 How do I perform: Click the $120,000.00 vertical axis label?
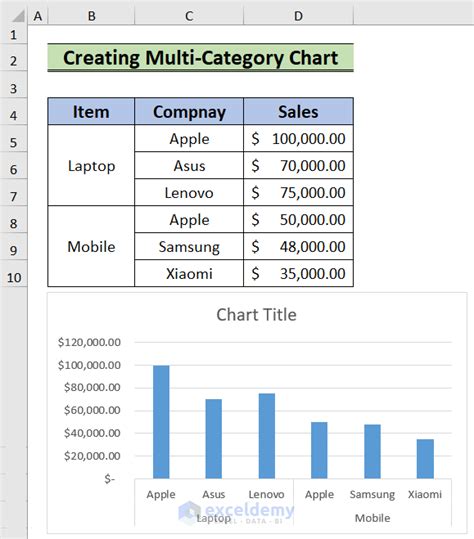pos(89,342)
